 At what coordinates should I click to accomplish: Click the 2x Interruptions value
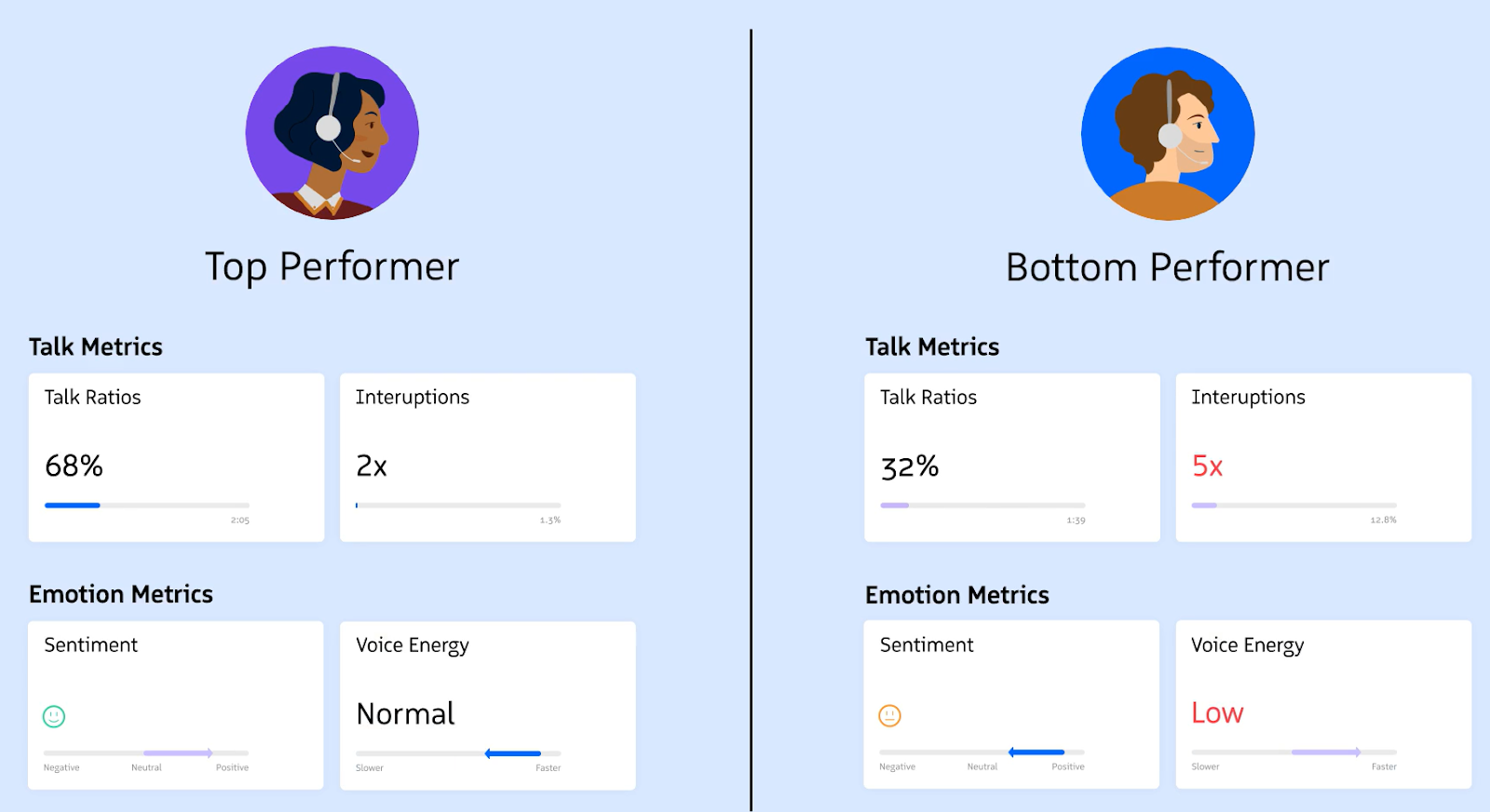[372, 466]
